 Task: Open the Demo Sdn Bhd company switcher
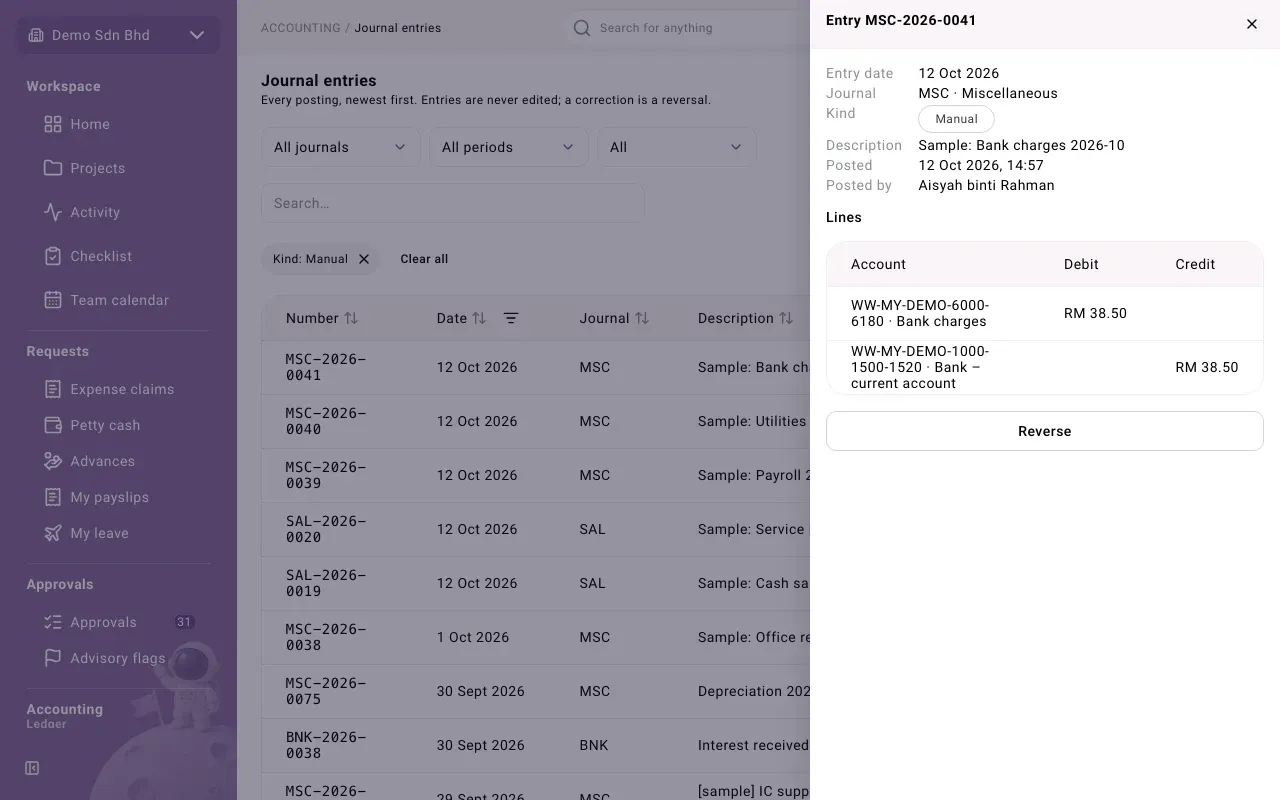[x=118, y=35]
